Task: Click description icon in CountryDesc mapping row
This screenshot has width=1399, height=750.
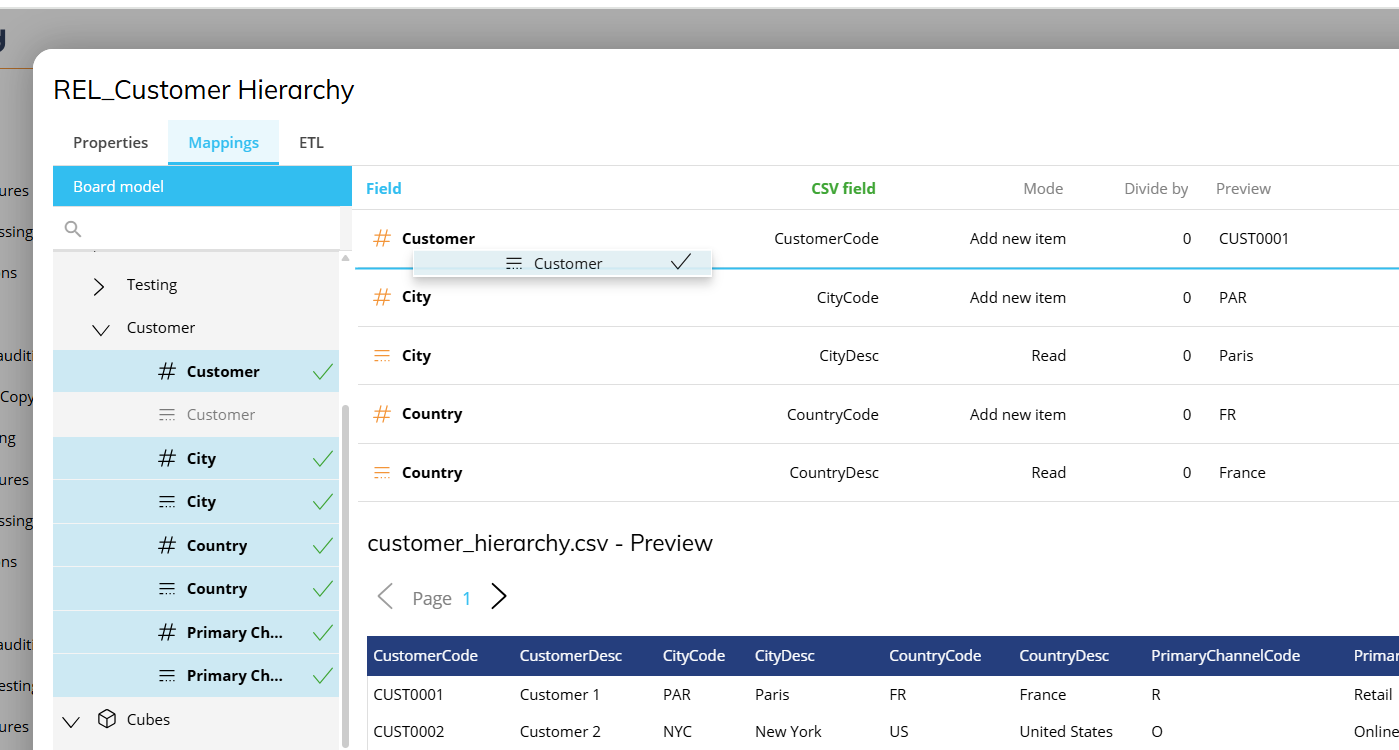Action: click(x=382, y=473)
